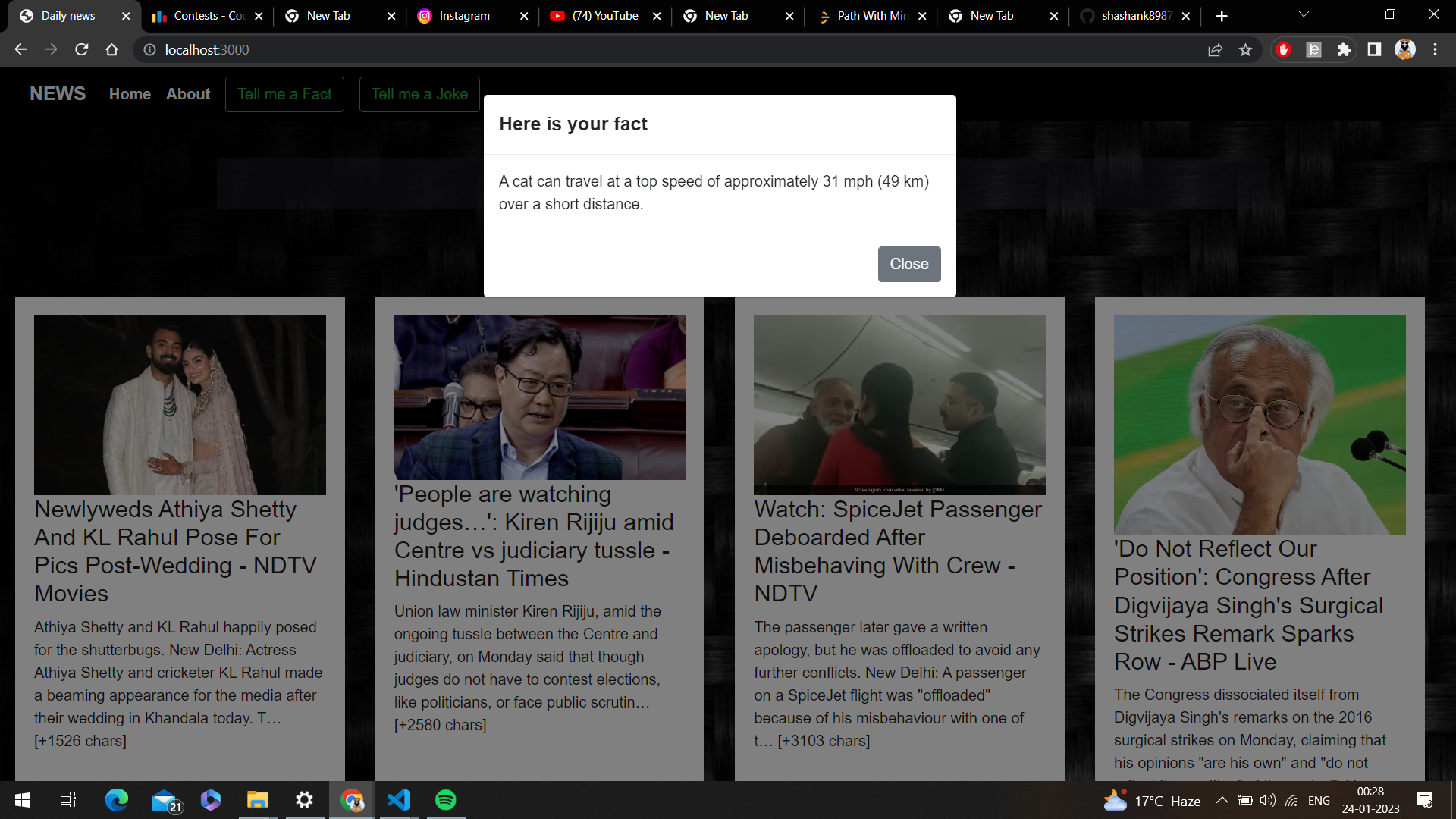Open a new browser tab
This screenshot has height=819, width=1456.
pos(1221,16)
